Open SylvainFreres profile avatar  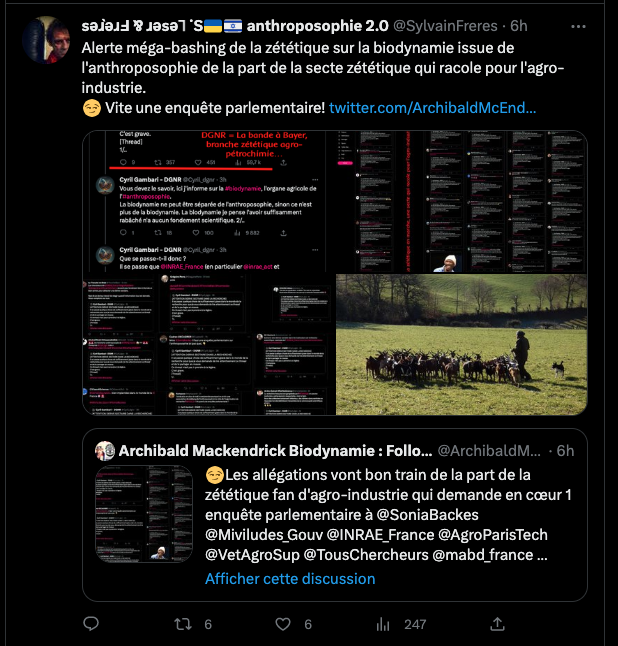tap(46, 40)
